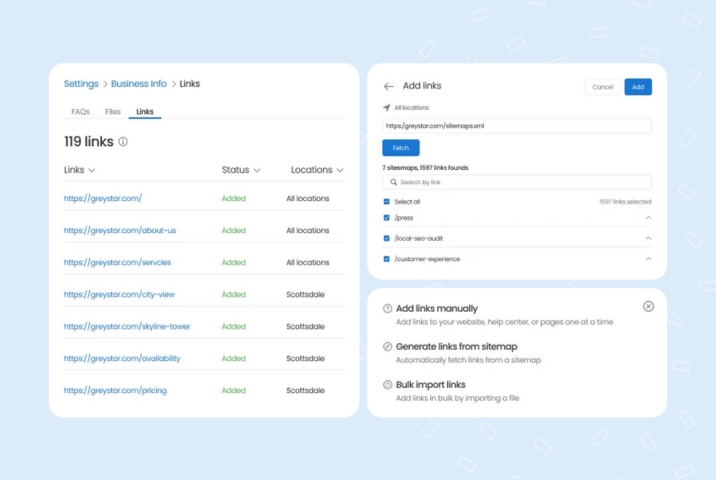Toggle the Select all checkbox
716x480 pixels.
click(x=386, y=201)
